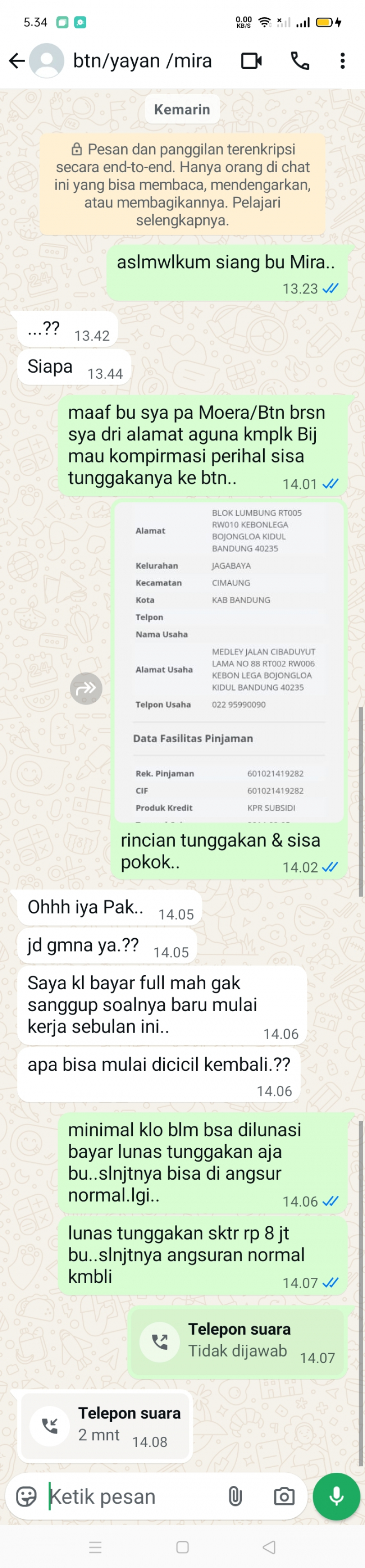Open the camera from message bar
This screenshot has width=365, height=1568.
click(284, 1496)
